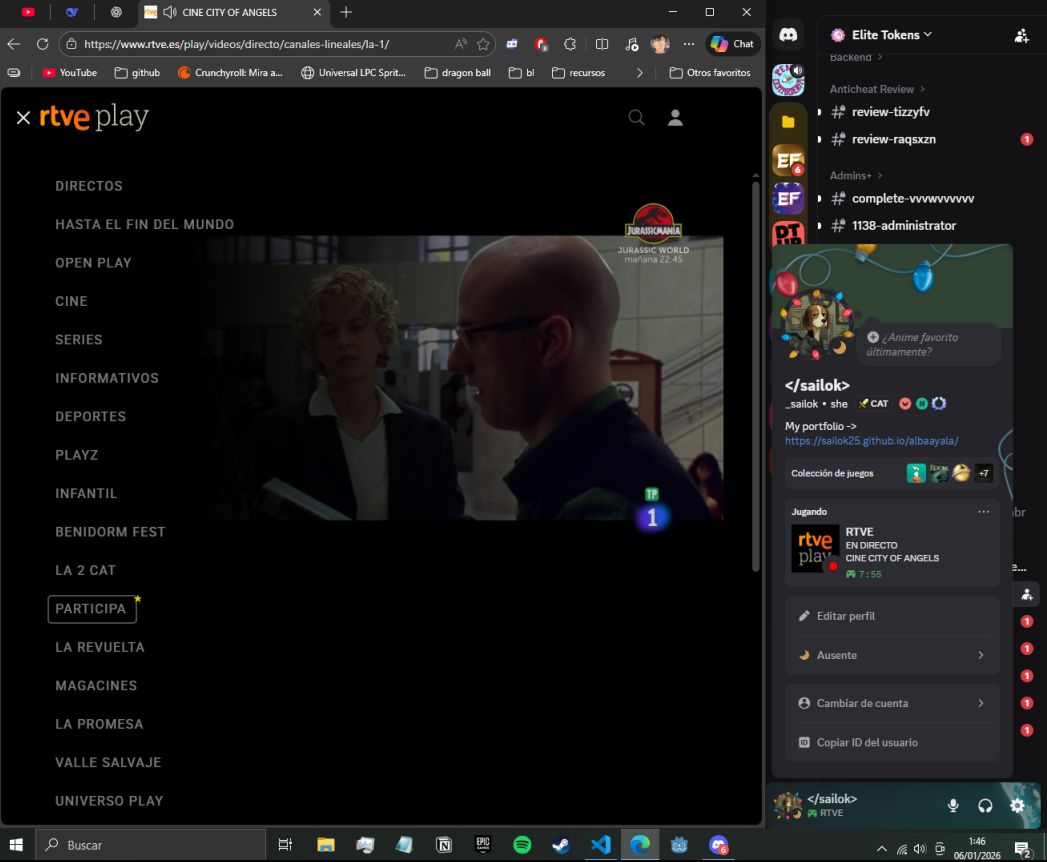The image size is (1047, 862).
Task: Select OPEN PLAY menu entry
Action: (x=93, y=263)
